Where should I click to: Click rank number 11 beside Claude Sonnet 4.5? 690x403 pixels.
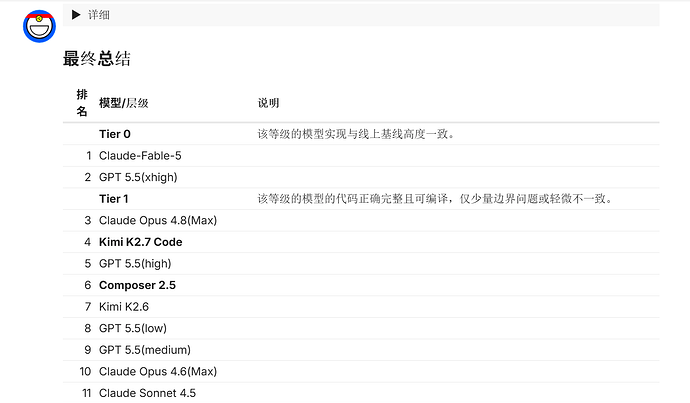point(86,392)
